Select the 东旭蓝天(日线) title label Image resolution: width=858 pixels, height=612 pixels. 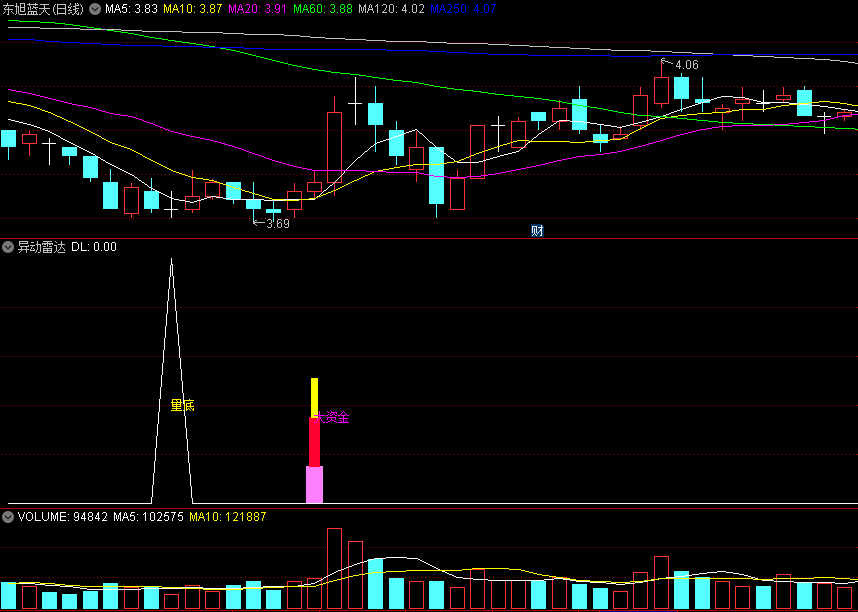pyautogui.click(x=43, y=9)
